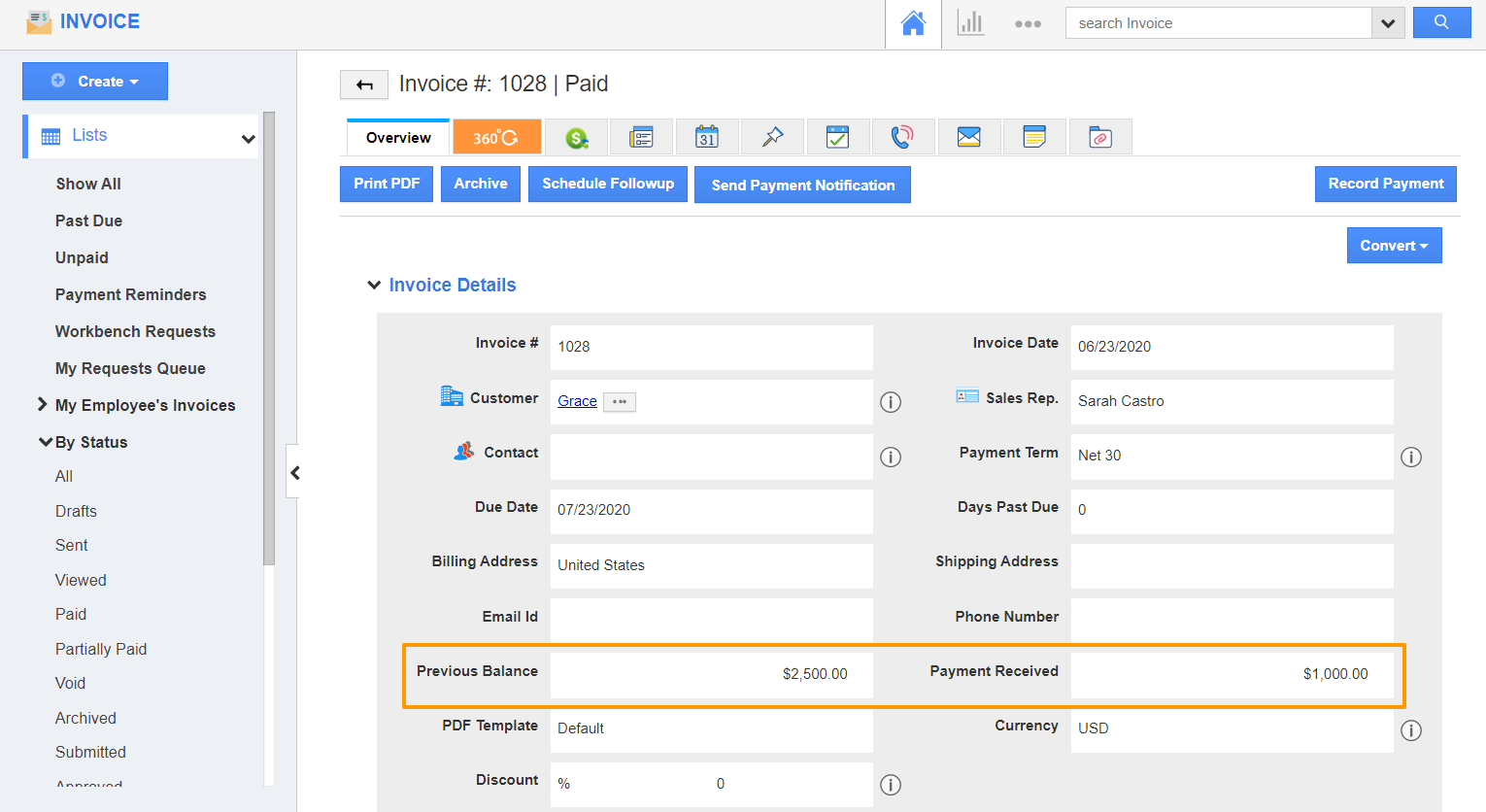Go to the Home dashboard icon

[x=913, y=21]
